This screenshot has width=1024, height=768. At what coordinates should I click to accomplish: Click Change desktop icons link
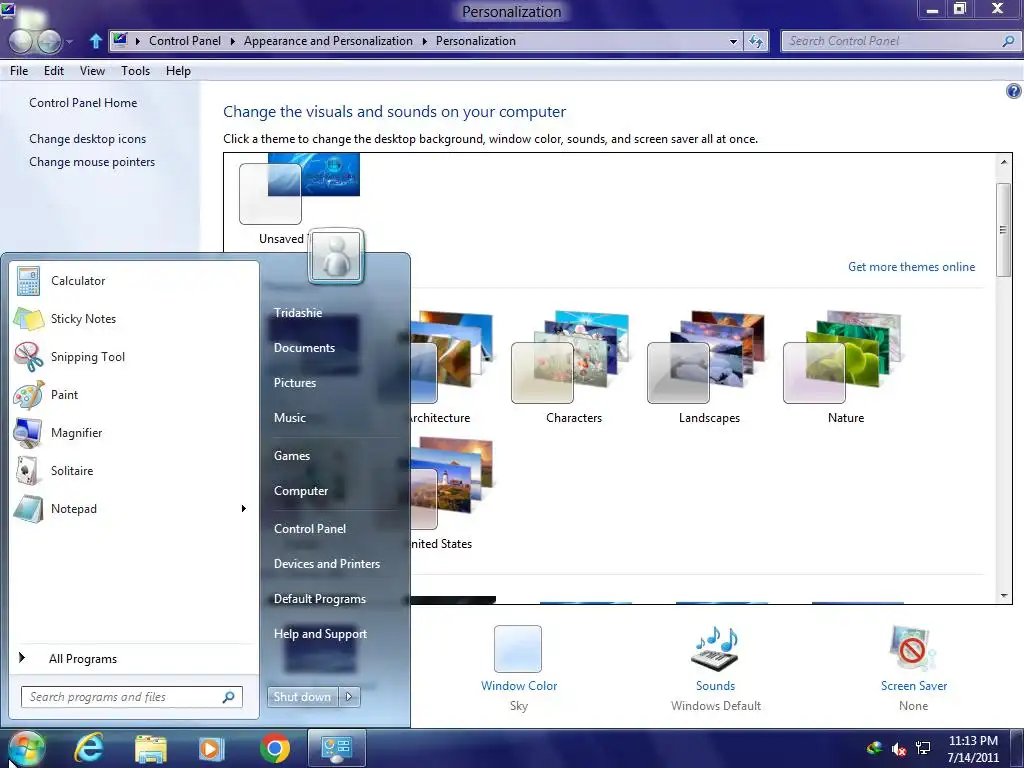tap(88, 138)
